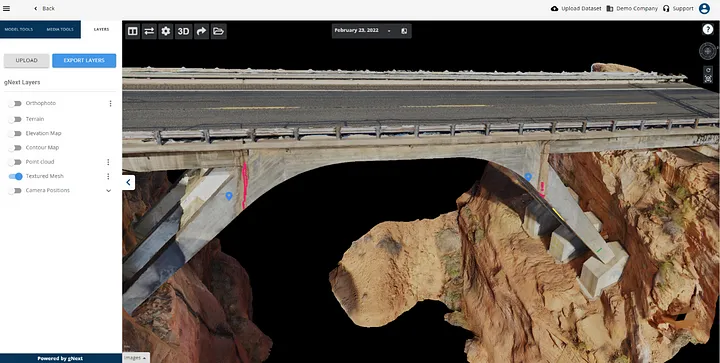Click the blue map pin on left pier
The height and width of the screenshot is (363, 720).
tap(229, 196)
